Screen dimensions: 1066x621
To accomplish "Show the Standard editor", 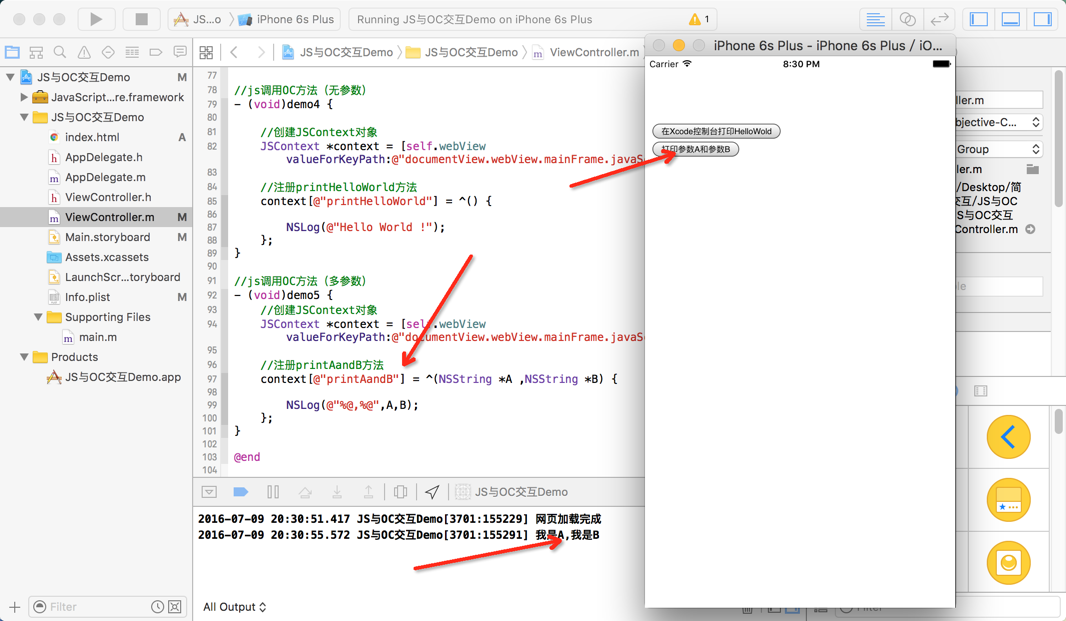I will (x=875, y=19).
